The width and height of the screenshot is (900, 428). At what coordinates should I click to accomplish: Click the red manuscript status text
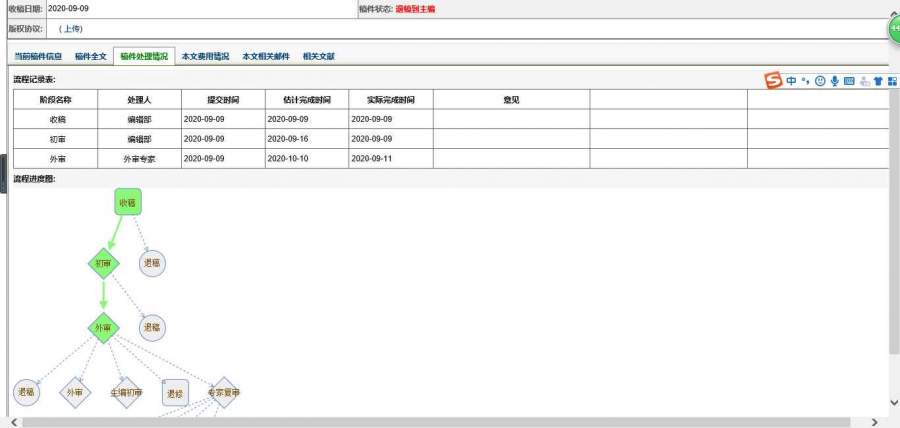pos(415,9)
